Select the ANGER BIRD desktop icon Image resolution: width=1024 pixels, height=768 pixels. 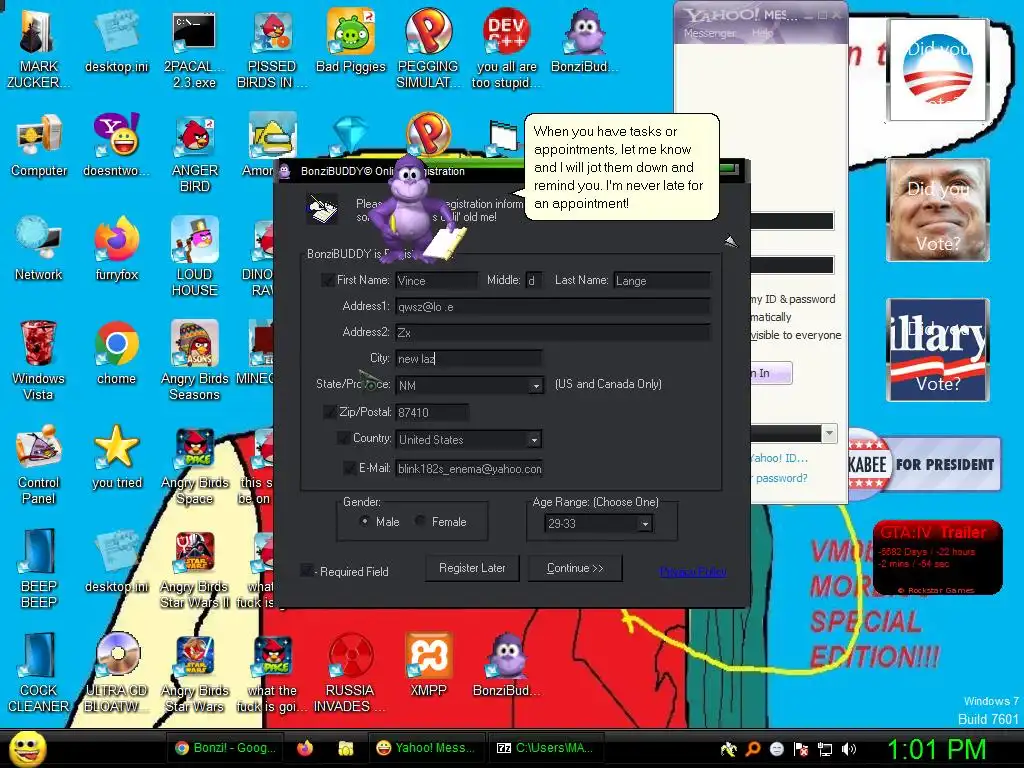[x=194, y=153]
